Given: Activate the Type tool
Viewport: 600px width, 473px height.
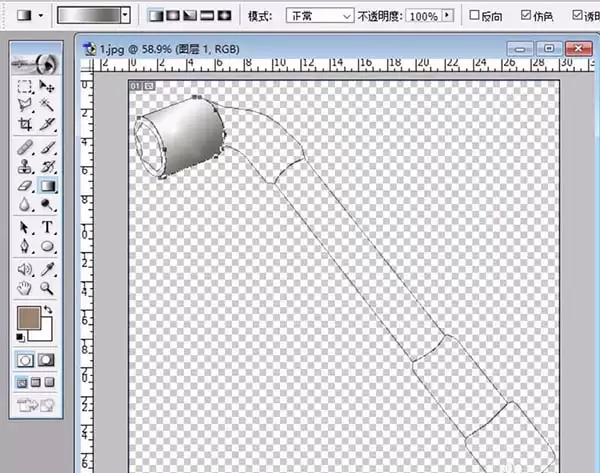Looking at the screenshot, I should (47, 227).
